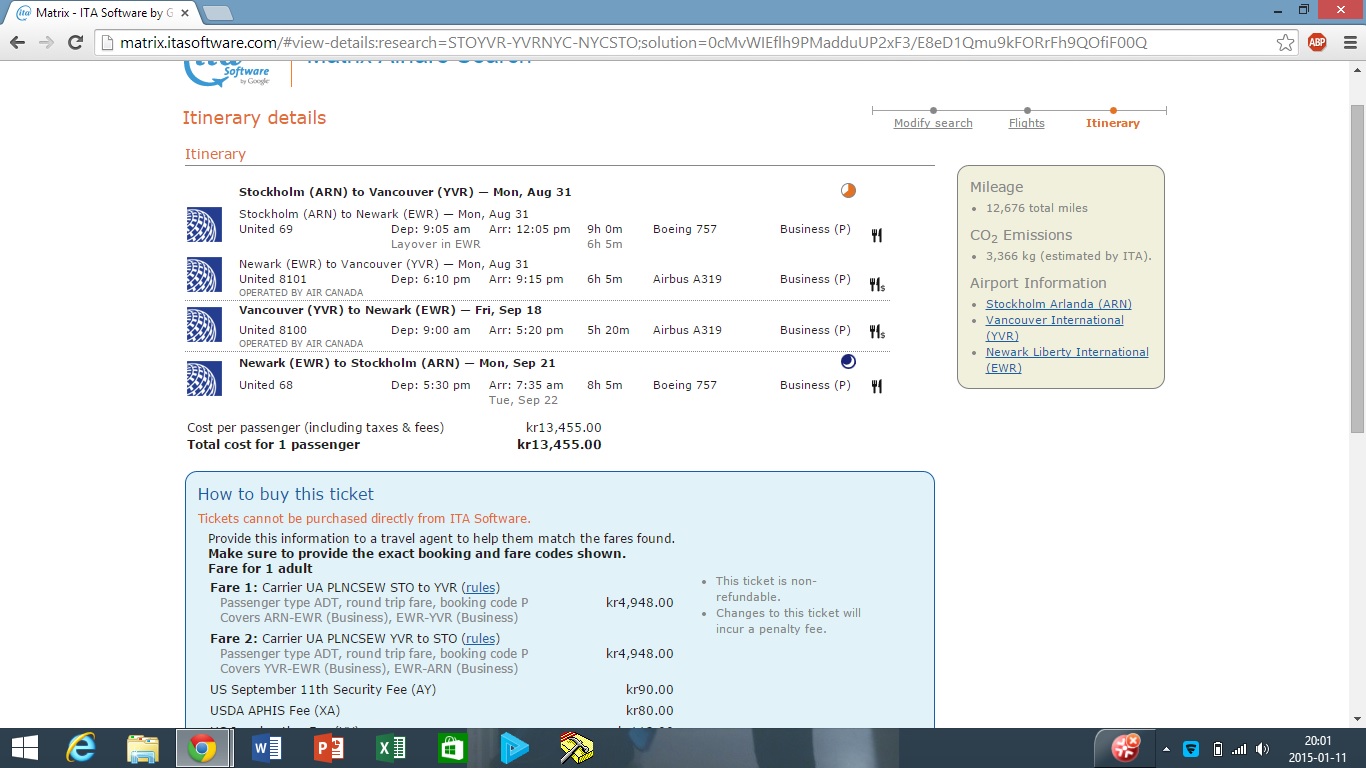
Task: Open PowerPoint from the taskbar
Action: [x=328, y=747]
